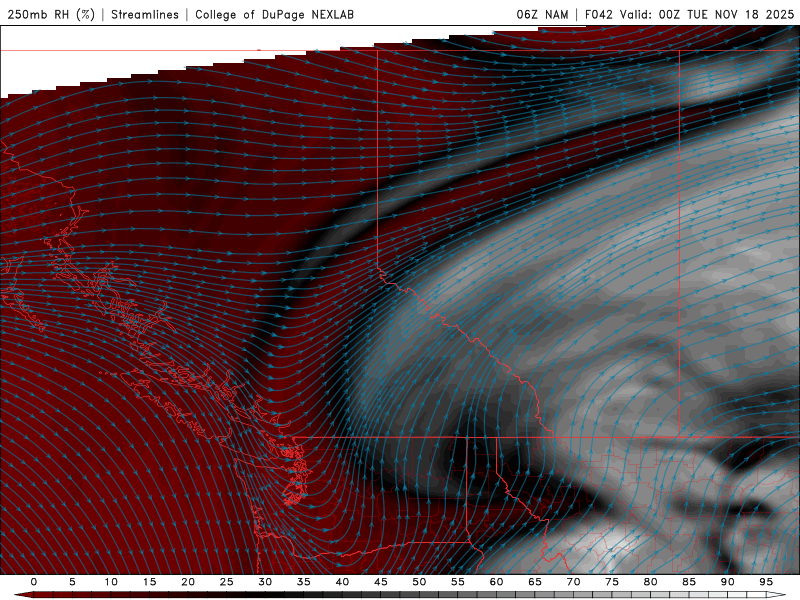
Task: Click the color bar label "95"
Action: [x=766, y=582]
